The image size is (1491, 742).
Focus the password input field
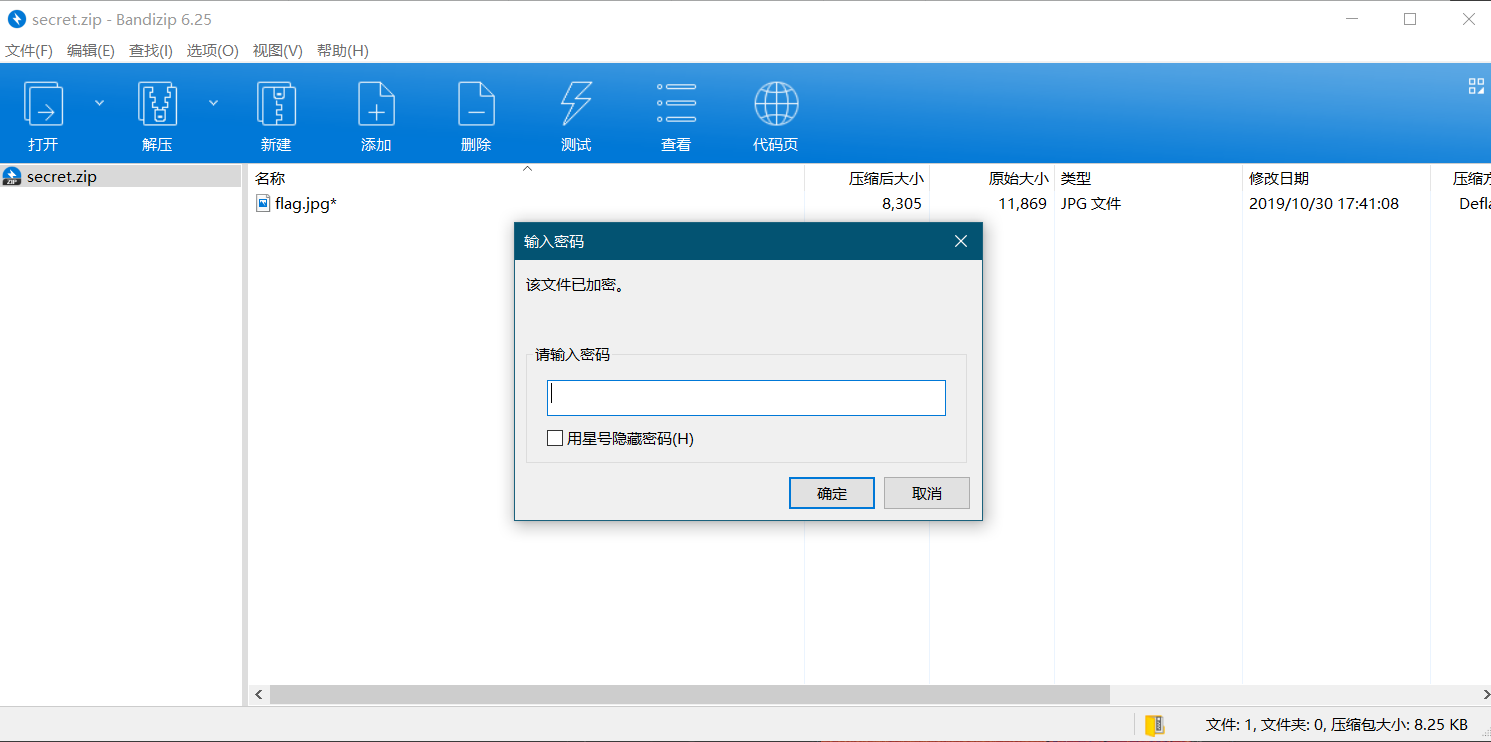[746, 398]
